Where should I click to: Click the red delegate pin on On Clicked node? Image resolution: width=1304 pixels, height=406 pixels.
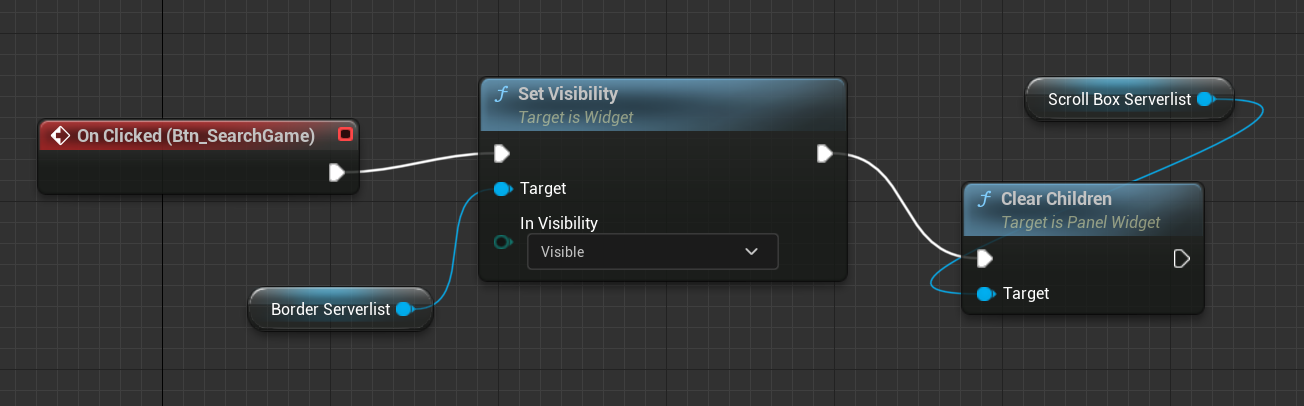click(x=345, y=135)
